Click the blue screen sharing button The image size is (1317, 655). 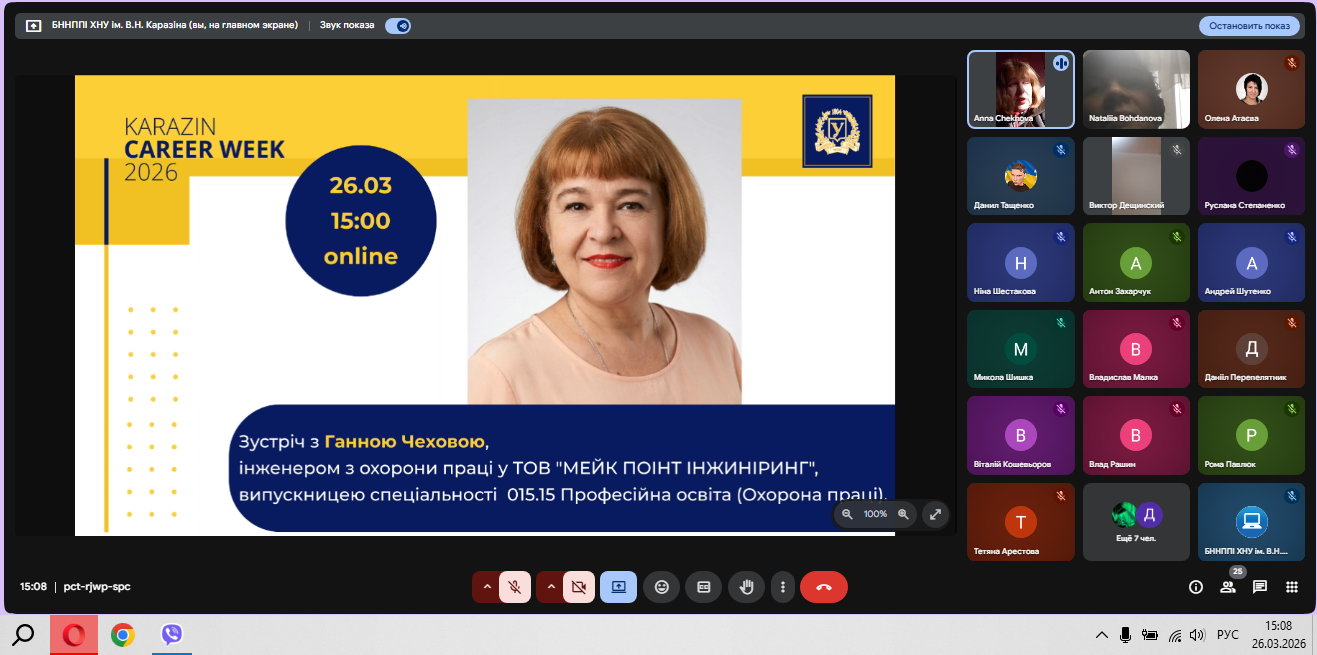618,587
